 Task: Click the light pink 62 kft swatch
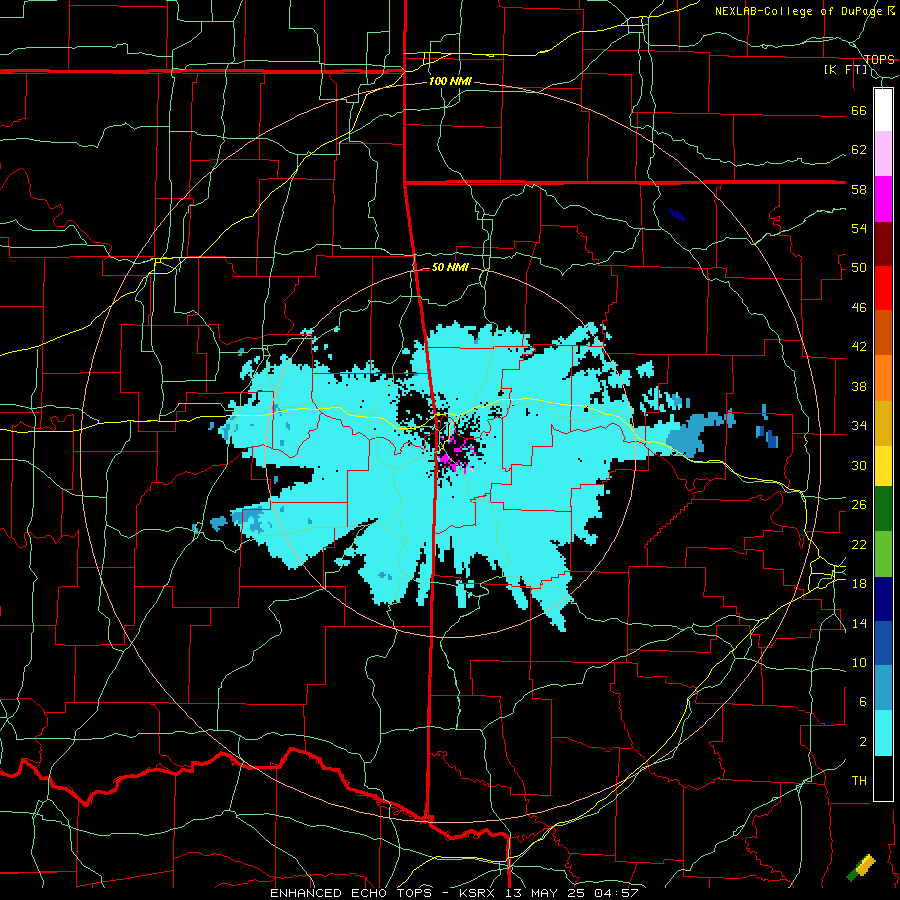pos(883,153)
